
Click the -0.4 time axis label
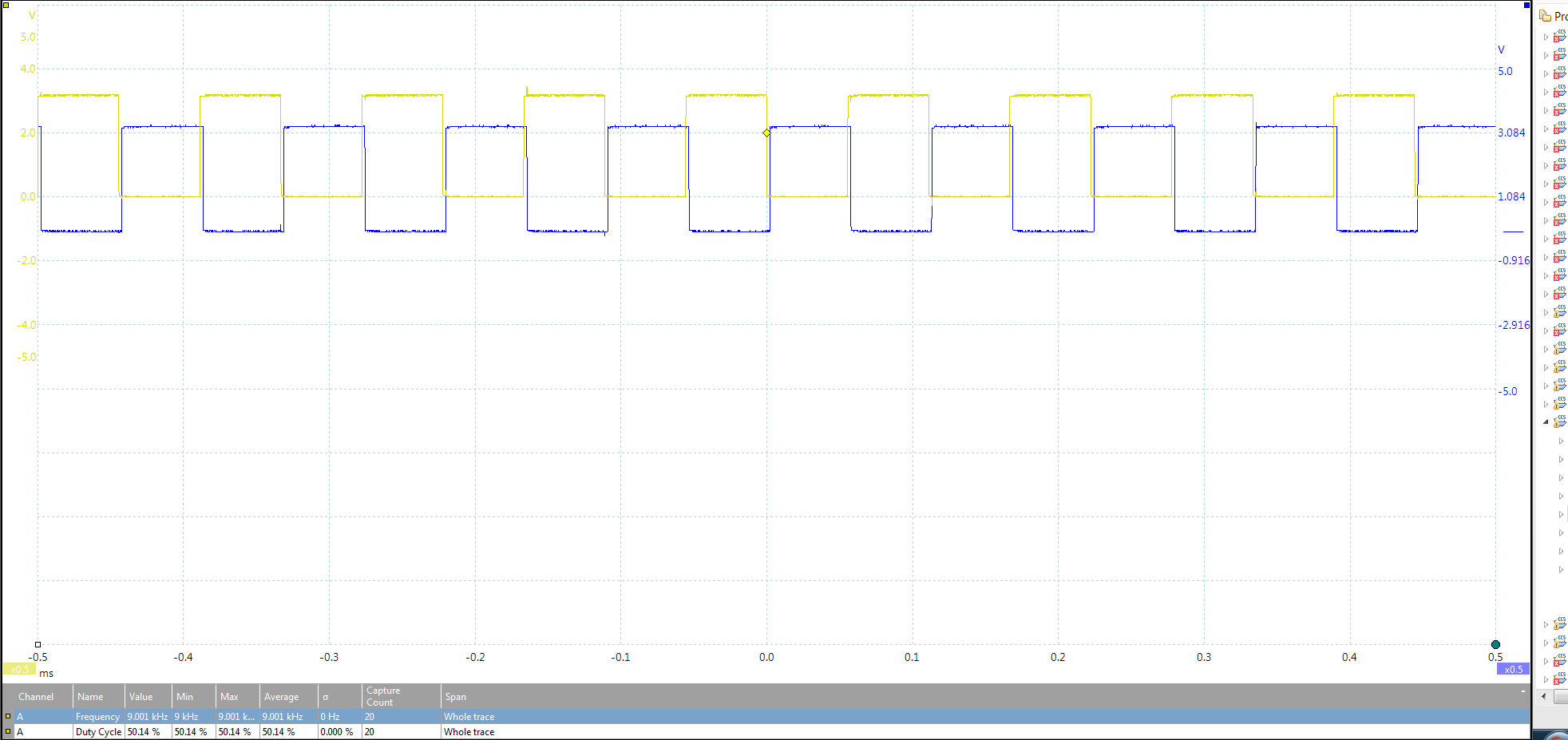[x=183, y=657]
